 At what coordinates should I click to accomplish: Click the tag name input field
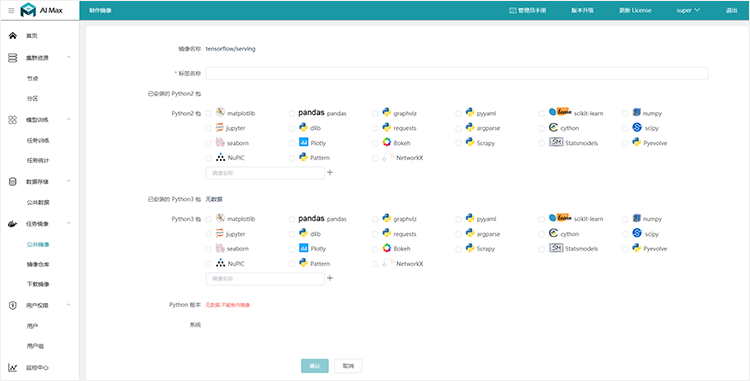click(457, 73)
